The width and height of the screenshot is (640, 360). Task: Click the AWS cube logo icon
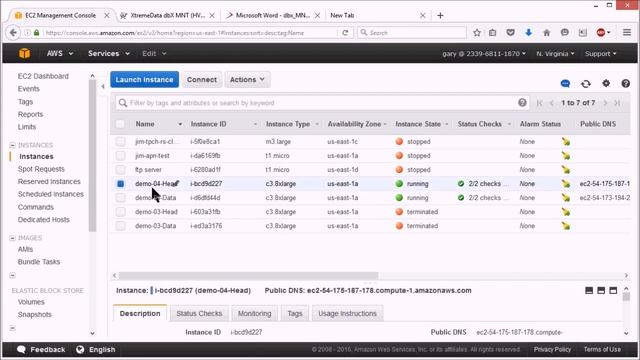tap(24, 53)
